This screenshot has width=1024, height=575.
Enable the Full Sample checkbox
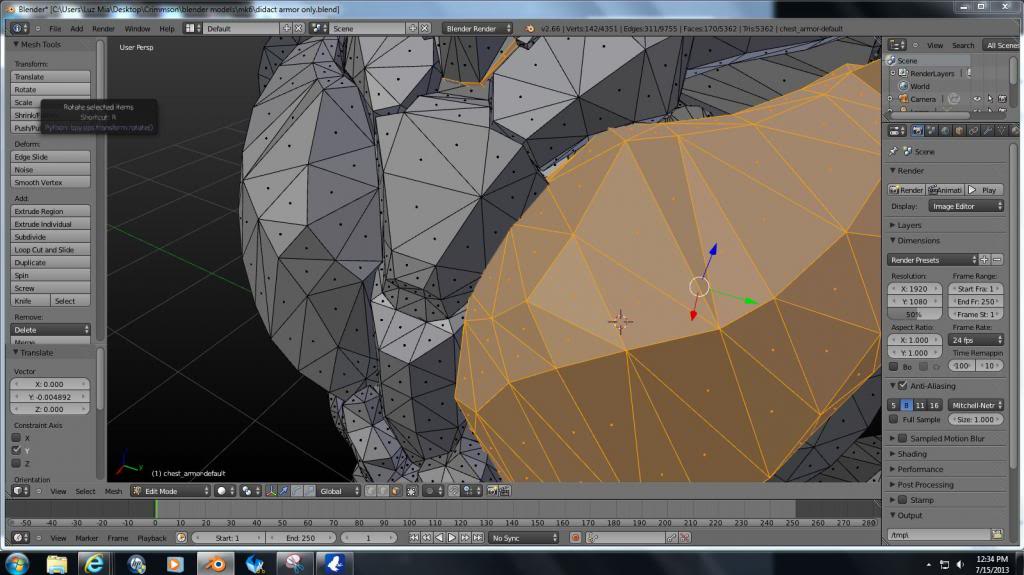click(x=894, y=420)
